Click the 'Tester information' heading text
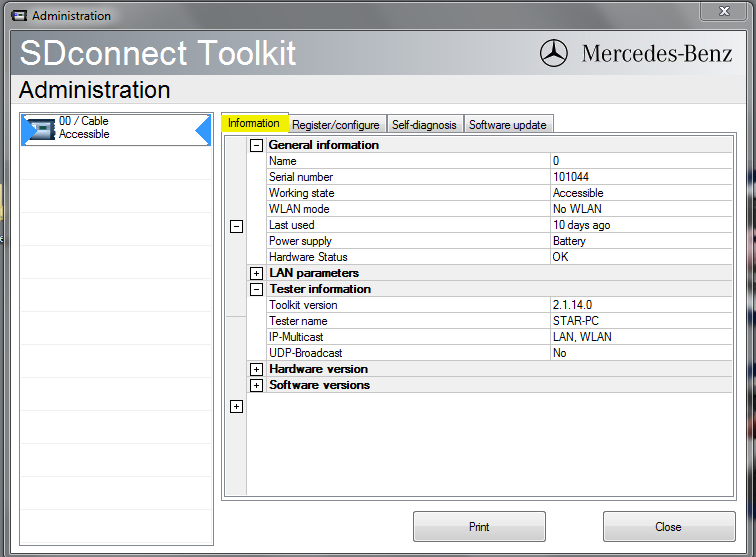Viewport: 756px width, 557px height. (320, 289)
